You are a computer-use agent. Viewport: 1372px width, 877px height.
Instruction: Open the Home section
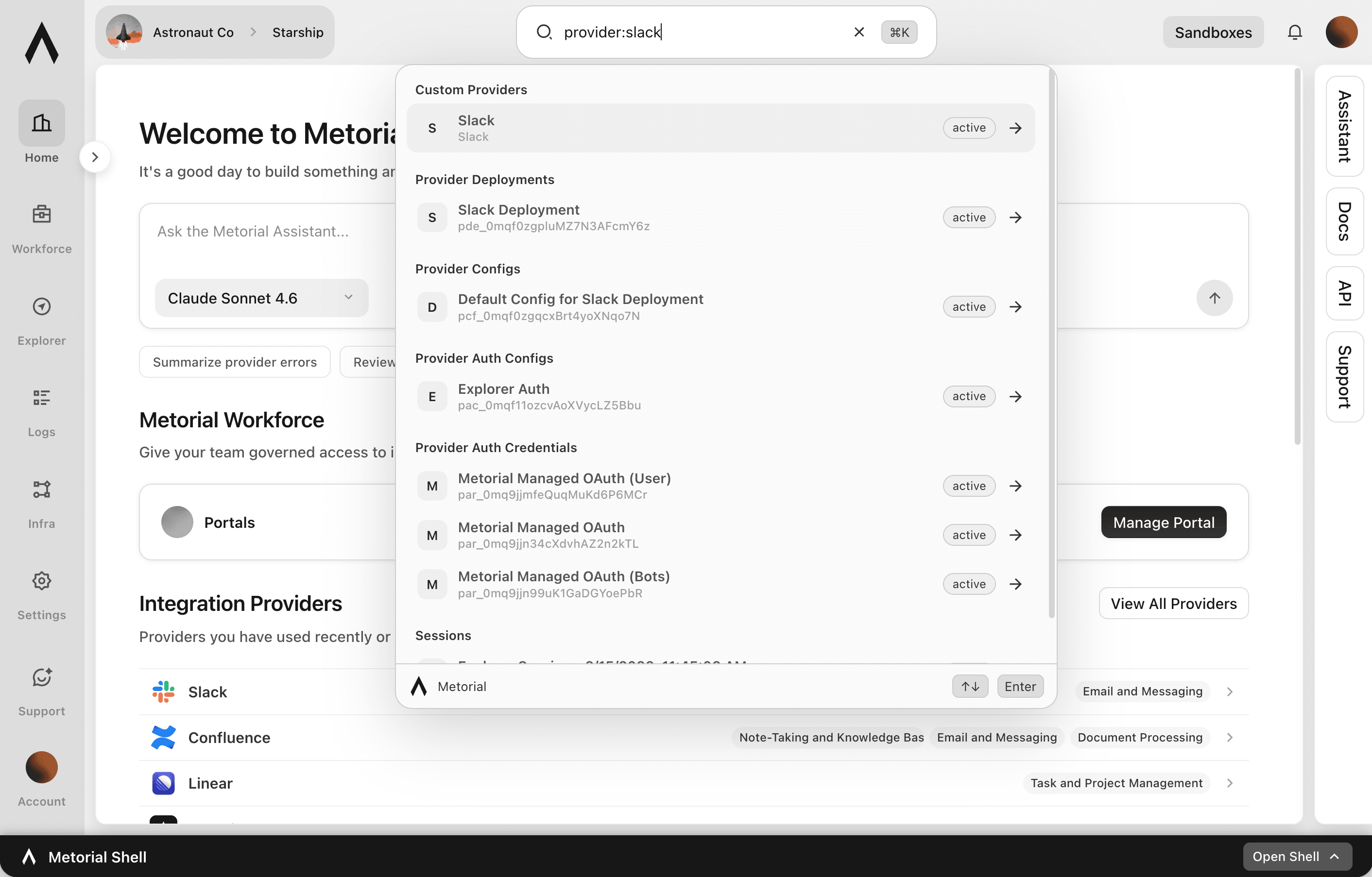pos(42,132)
